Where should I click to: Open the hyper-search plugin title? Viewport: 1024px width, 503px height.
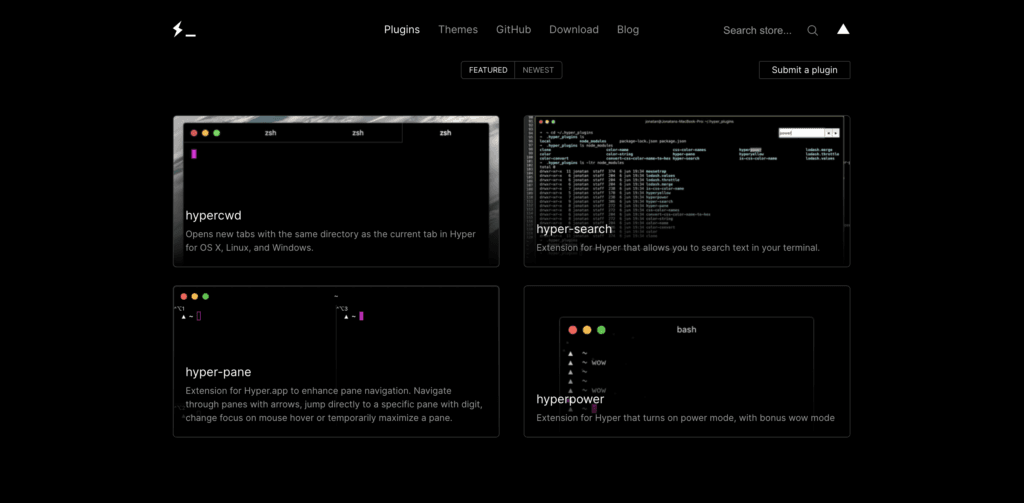[x=574, y=229]
